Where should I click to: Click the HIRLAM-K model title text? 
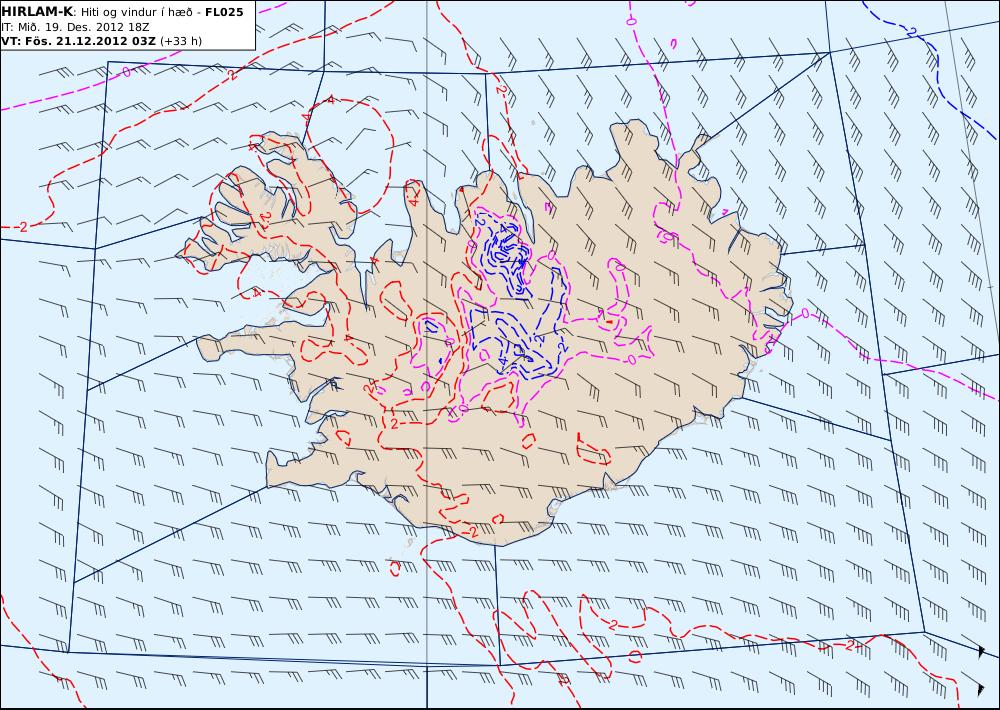click(38, 12)
